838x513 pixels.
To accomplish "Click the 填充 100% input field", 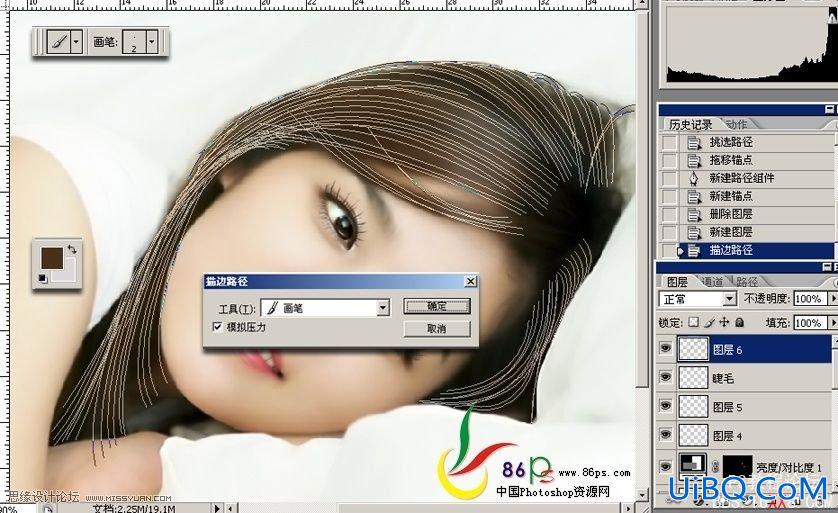I will (810, 323).
